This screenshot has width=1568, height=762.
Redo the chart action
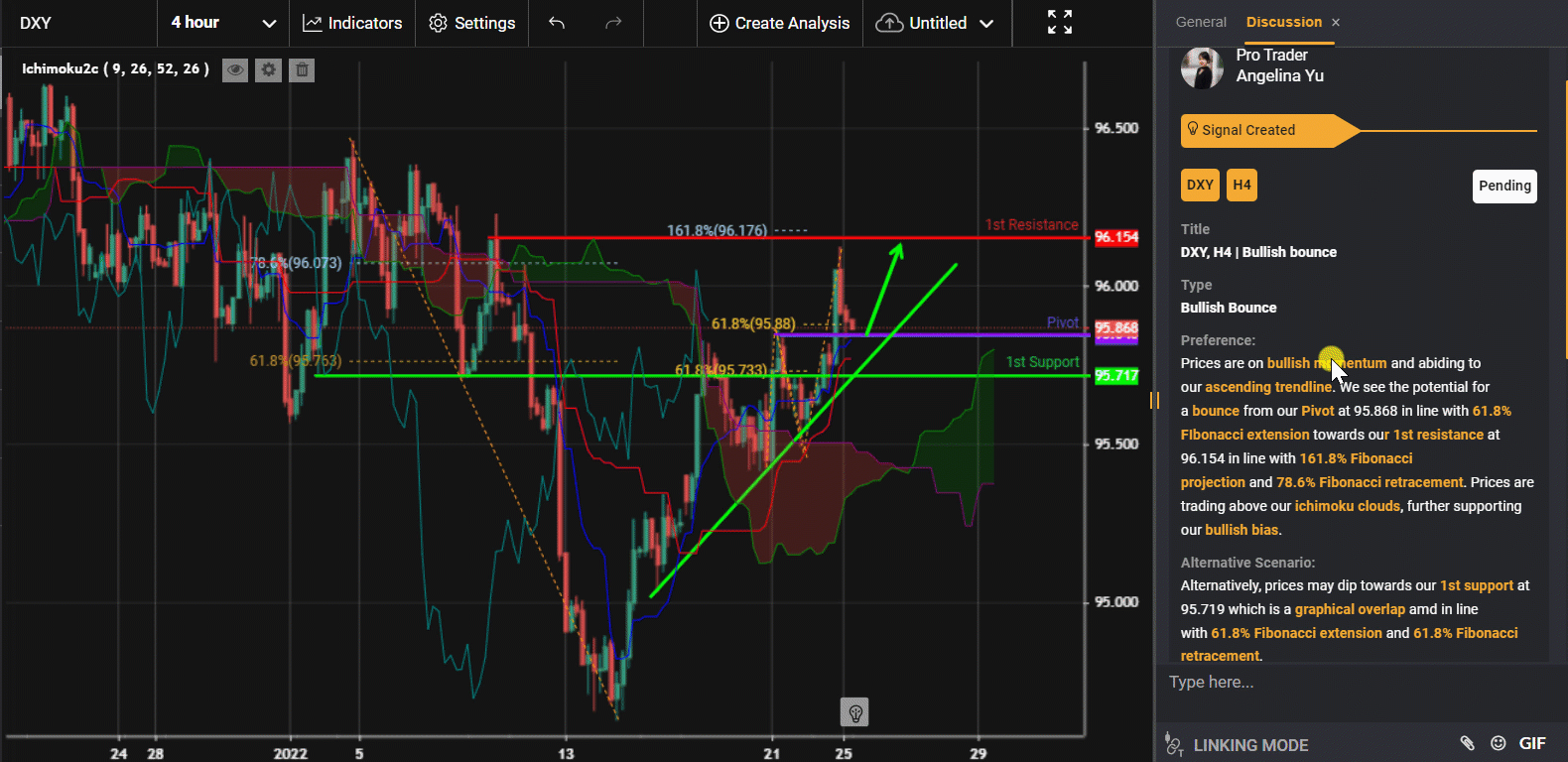click(x=613, y=23)
